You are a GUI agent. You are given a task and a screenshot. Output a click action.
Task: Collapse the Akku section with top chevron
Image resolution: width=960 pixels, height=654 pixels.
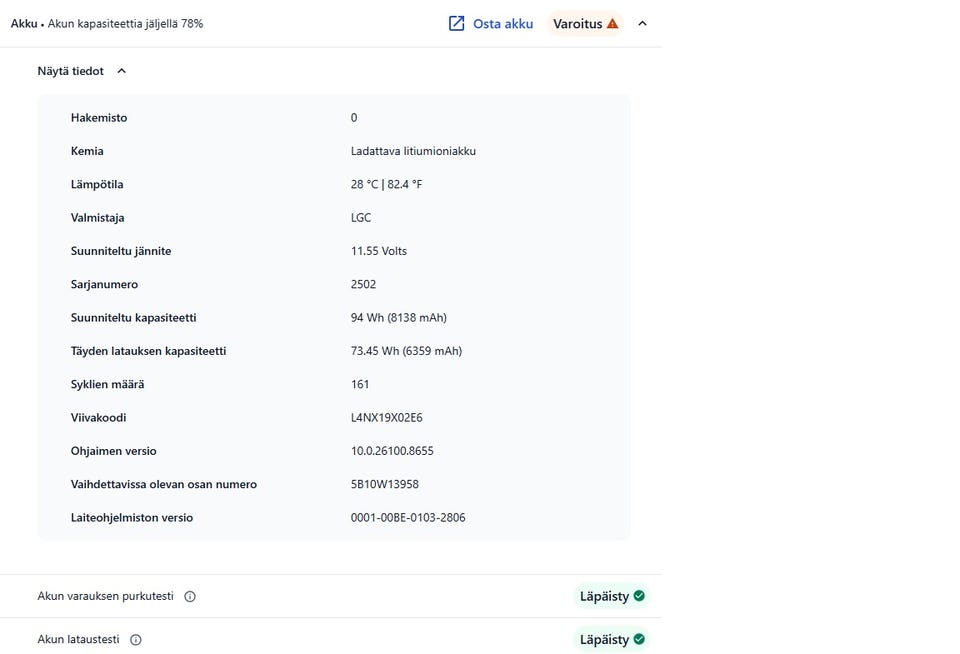642,23
